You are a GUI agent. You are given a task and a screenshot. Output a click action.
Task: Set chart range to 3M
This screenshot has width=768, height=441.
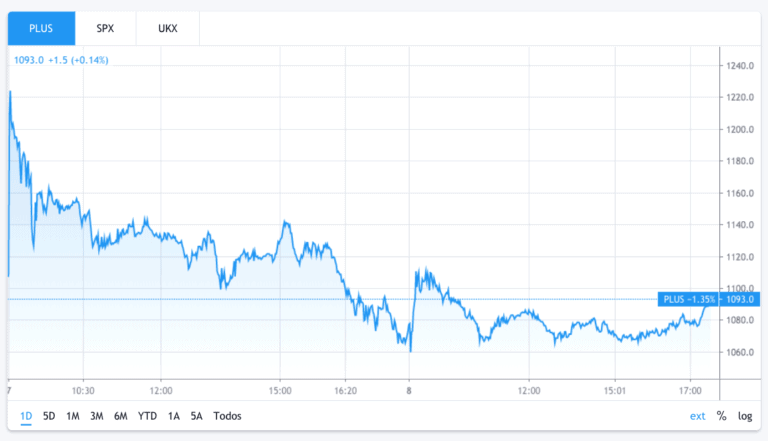tap(96, 416)
